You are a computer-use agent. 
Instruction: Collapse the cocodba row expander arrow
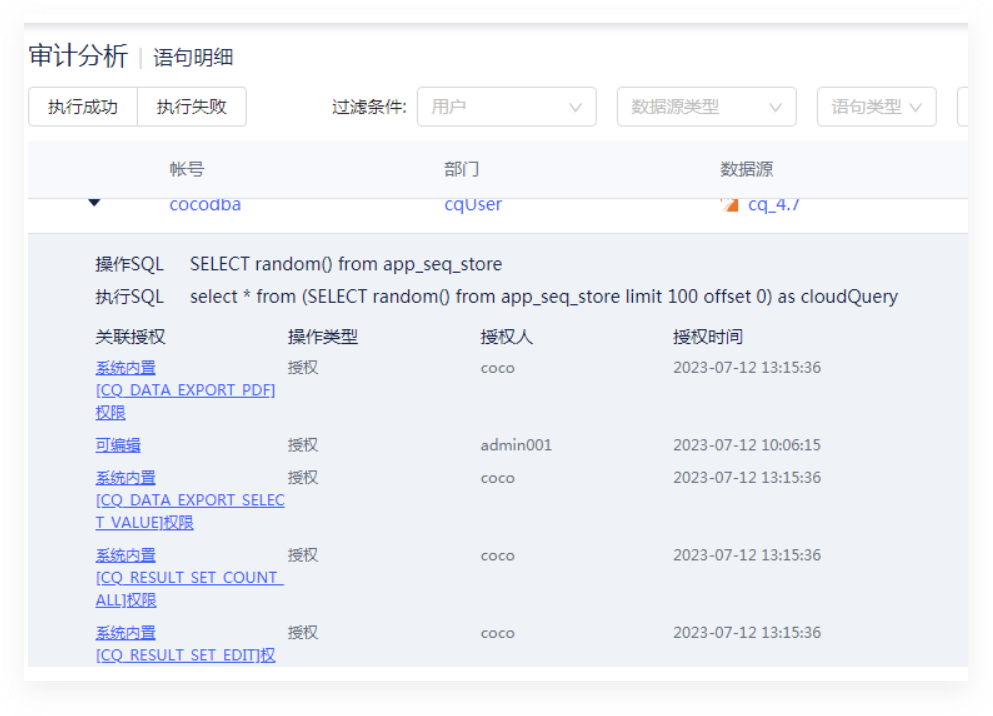(x=94, y=203)
